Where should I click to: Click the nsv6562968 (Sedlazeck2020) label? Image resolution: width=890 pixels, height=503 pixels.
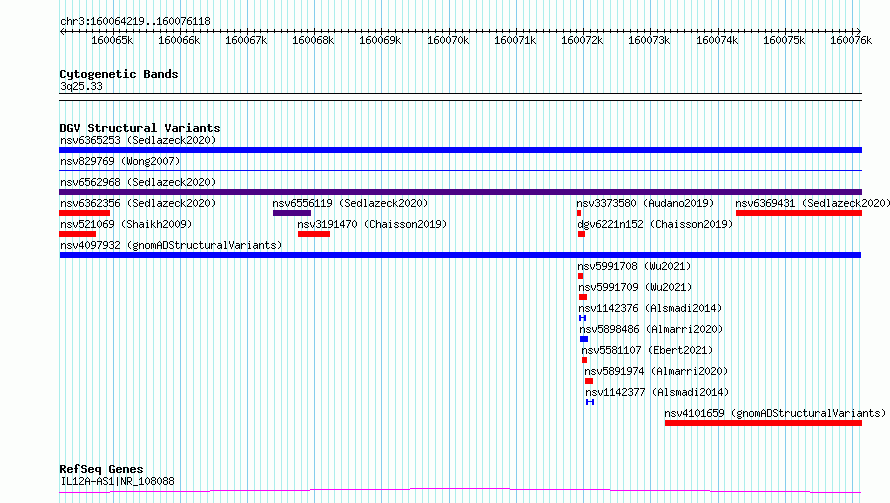click(x=138, y=182)
